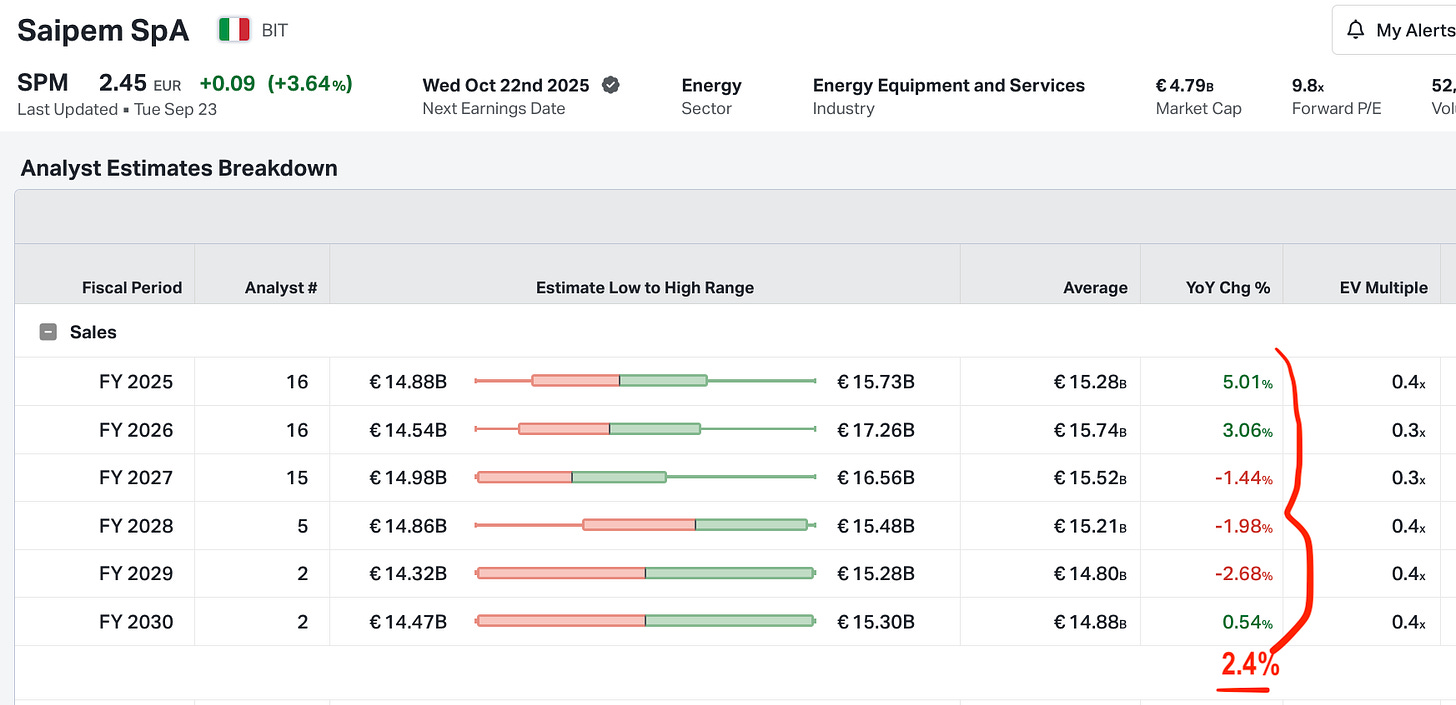Click the verified checkmark beside earnings date
Viewport: 1456px width, 705px height.
click(611, 85)
